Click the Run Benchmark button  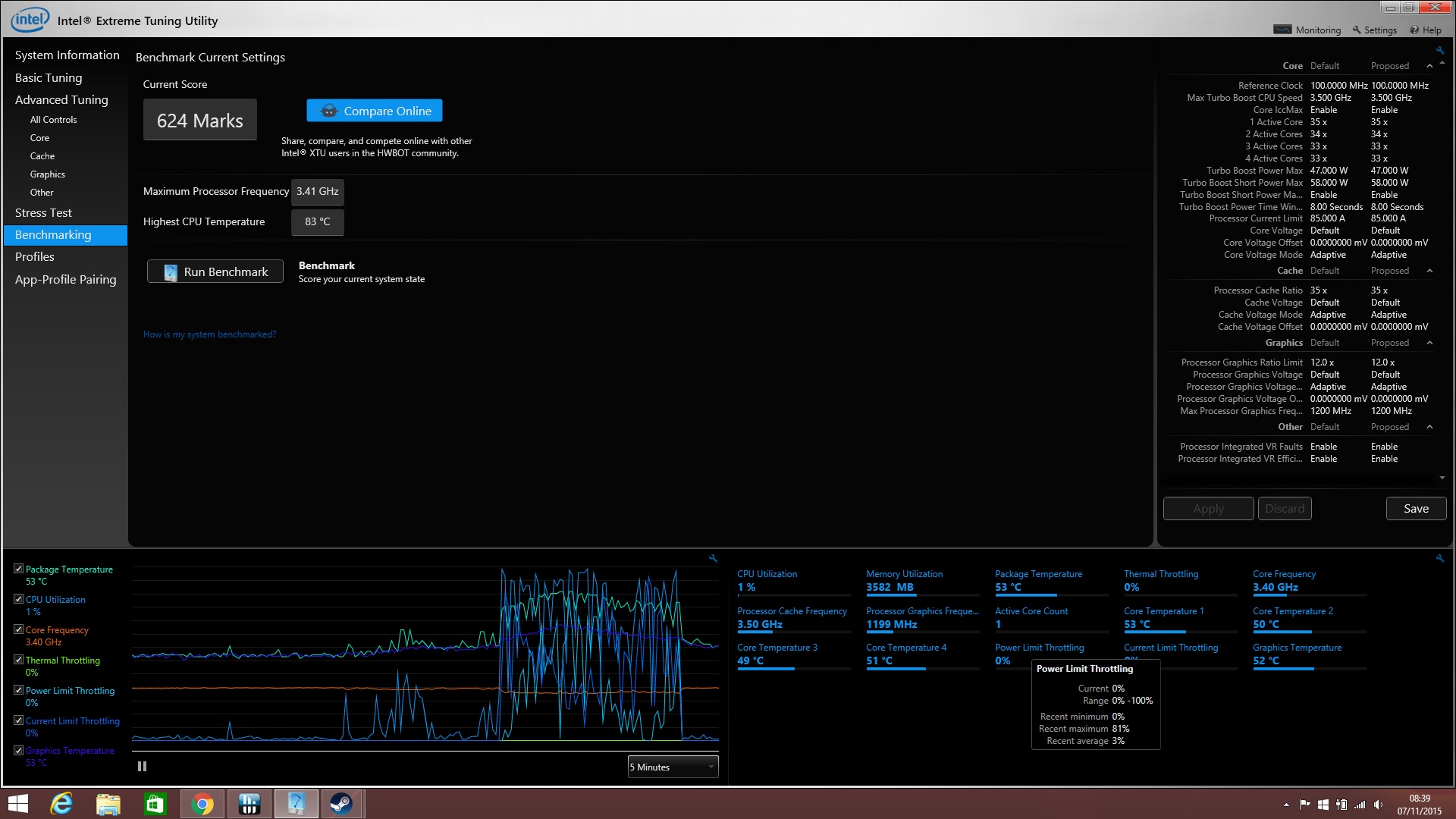[x=215, y=271]
